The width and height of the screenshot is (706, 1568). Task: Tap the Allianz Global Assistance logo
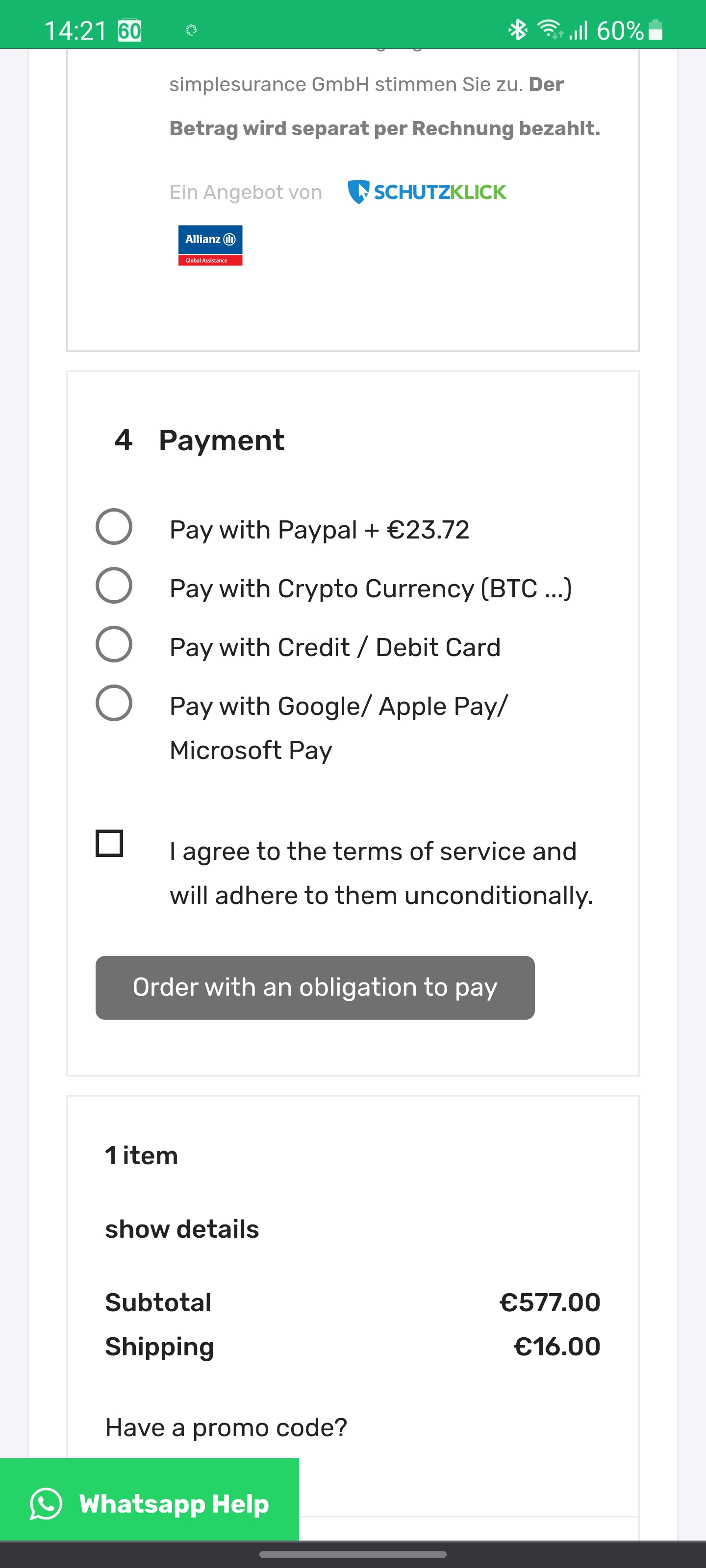coord(210,245)
